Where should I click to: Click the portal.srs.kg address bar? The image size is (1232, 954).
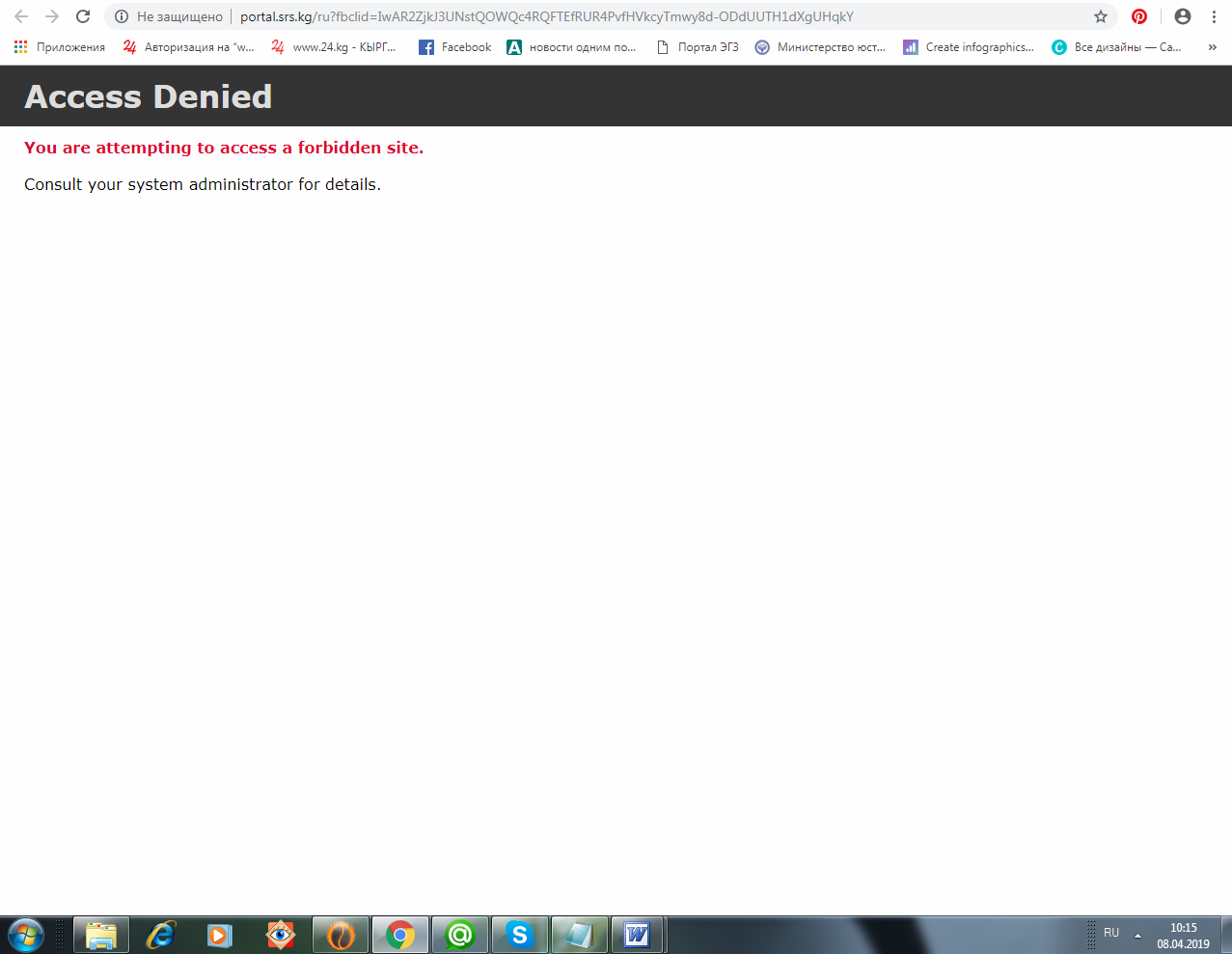click(x=579, y=16)
